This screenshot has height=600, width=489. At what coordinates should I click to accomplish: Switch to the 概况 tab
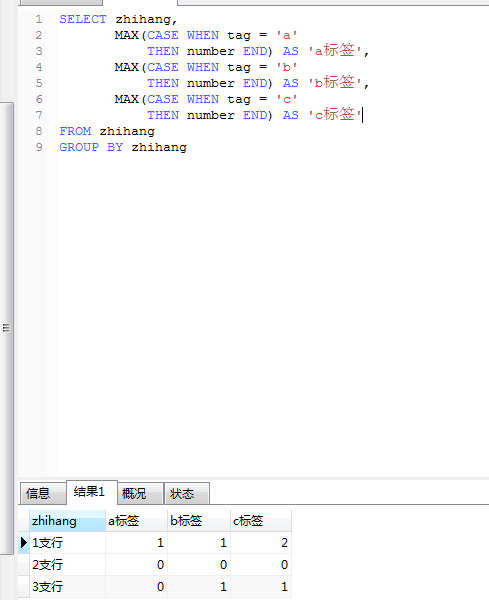(140, 493)
